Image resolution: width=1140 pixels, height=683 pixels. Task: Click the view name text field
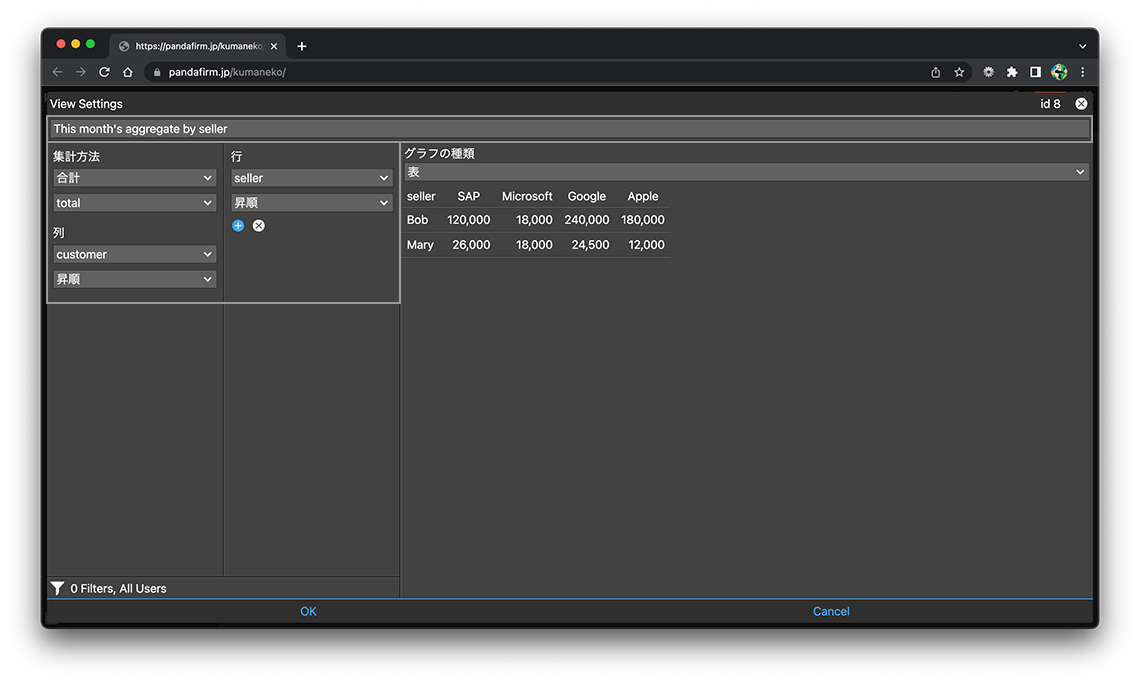click(569, 129)
